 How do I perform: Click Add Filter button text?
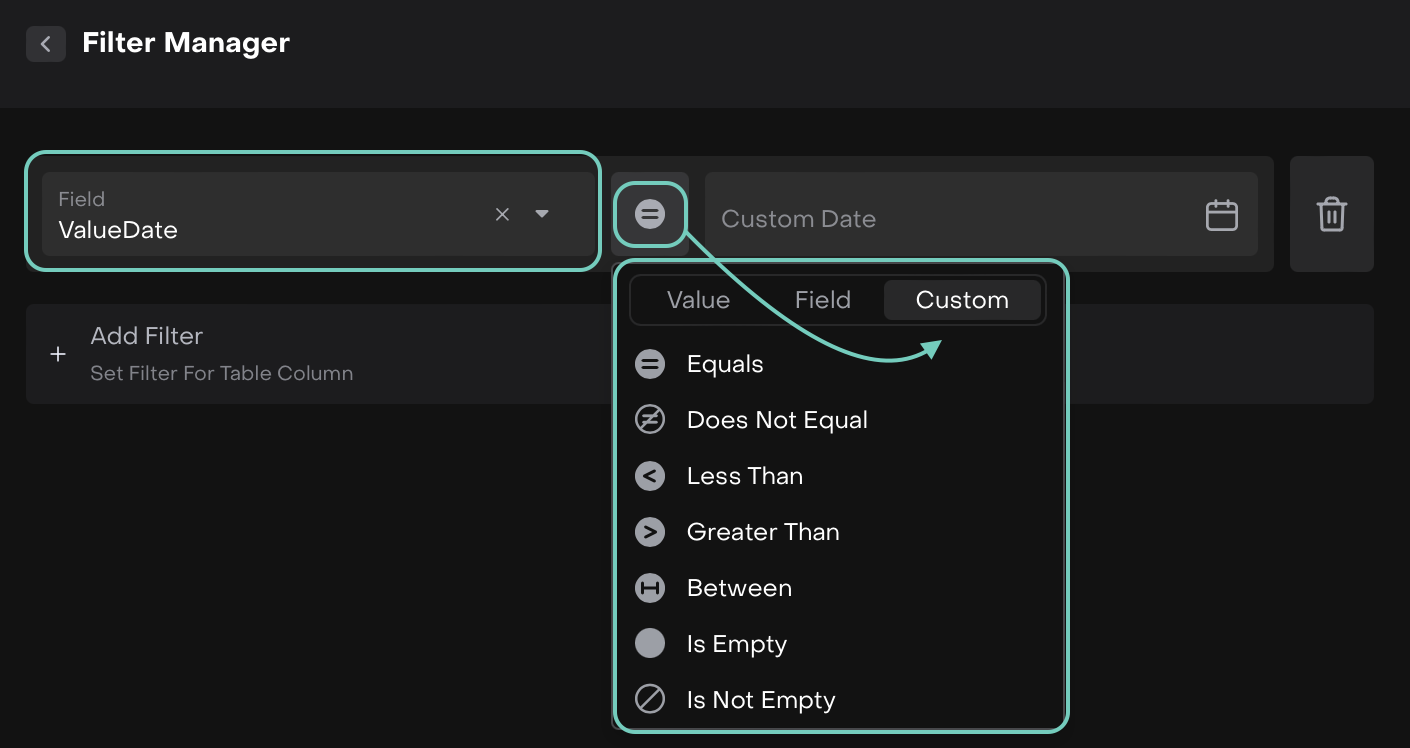(147, 336)
